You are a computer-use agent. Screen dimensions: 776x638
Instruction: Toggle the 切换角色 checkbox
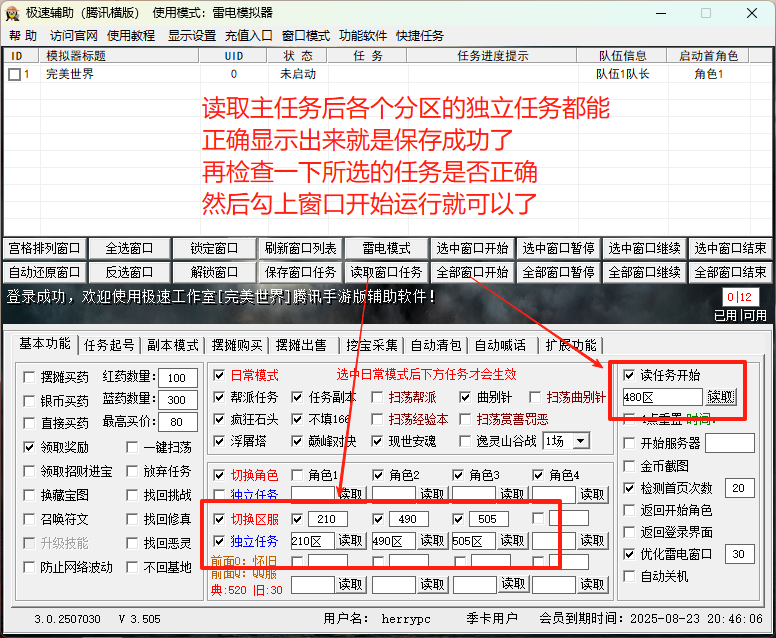coord(219,476)
